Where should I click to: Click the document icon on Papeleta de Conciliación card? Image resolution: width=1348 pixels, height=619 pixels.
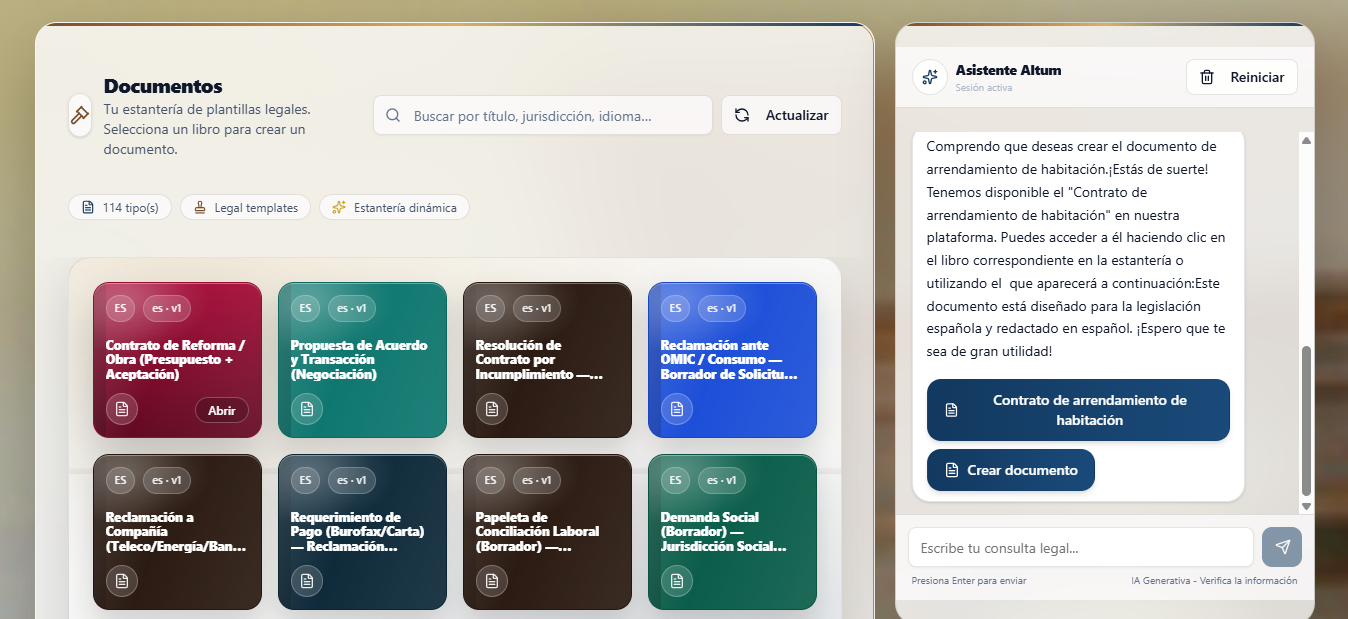[x=491, y=580]
